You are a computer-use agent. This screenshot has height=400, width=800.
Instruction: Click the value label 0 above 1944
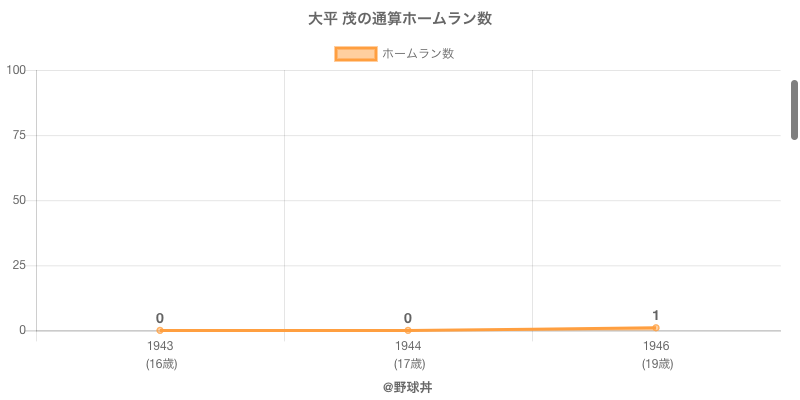[408, 318]
